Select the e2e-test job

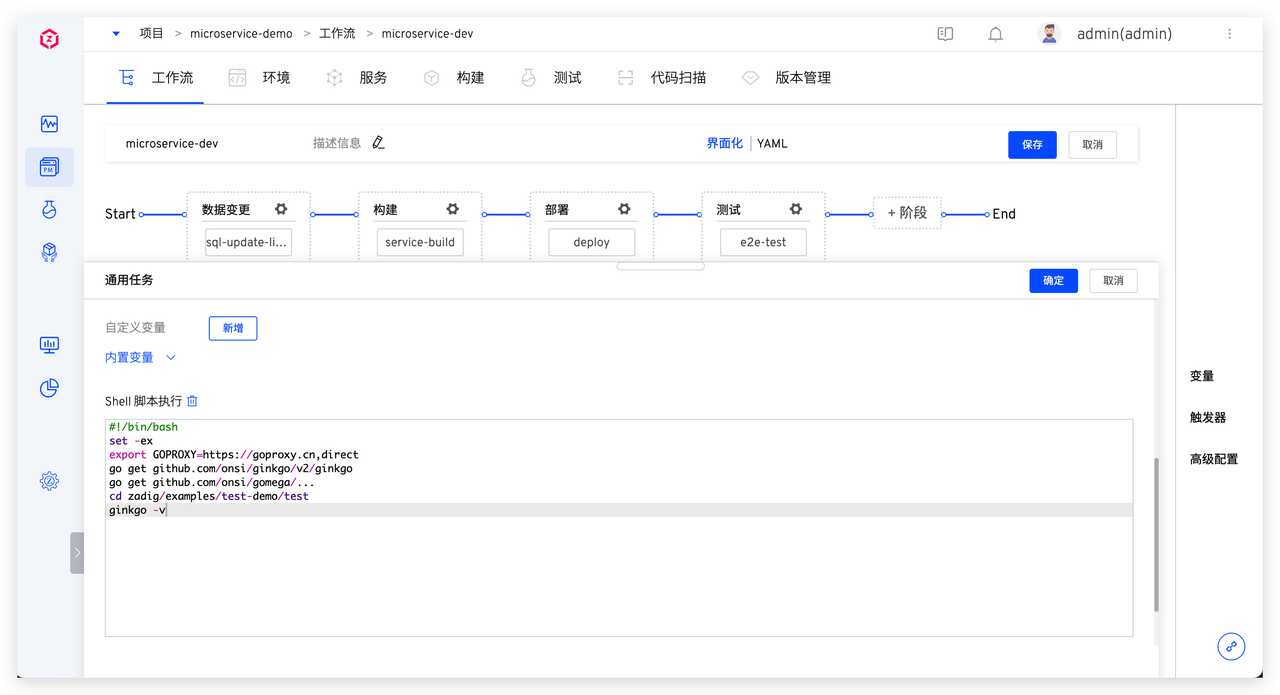763,242
